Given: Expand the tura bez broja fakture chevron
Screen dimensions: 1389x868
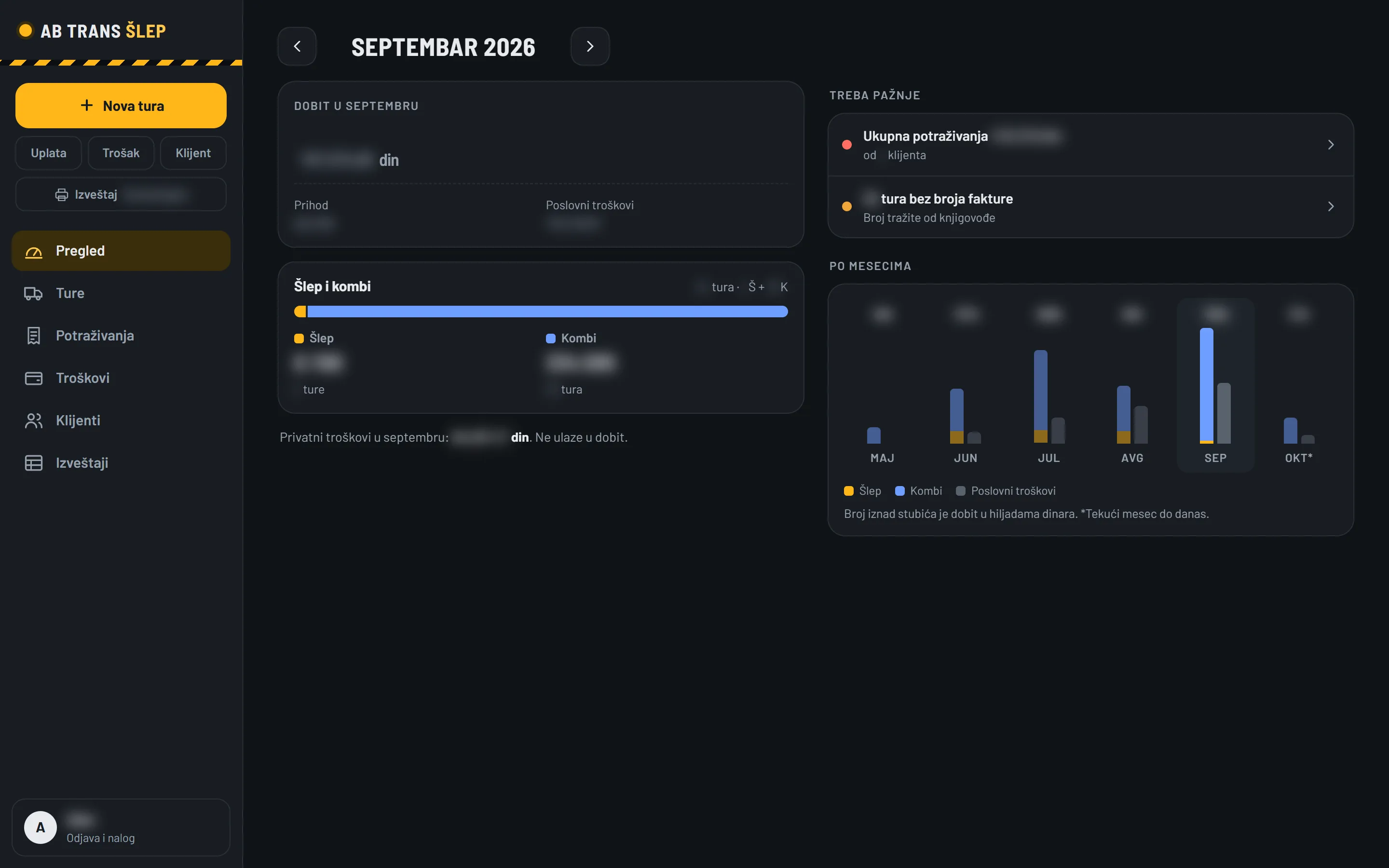Looking at the screenshot, I should coord(1331,207).
